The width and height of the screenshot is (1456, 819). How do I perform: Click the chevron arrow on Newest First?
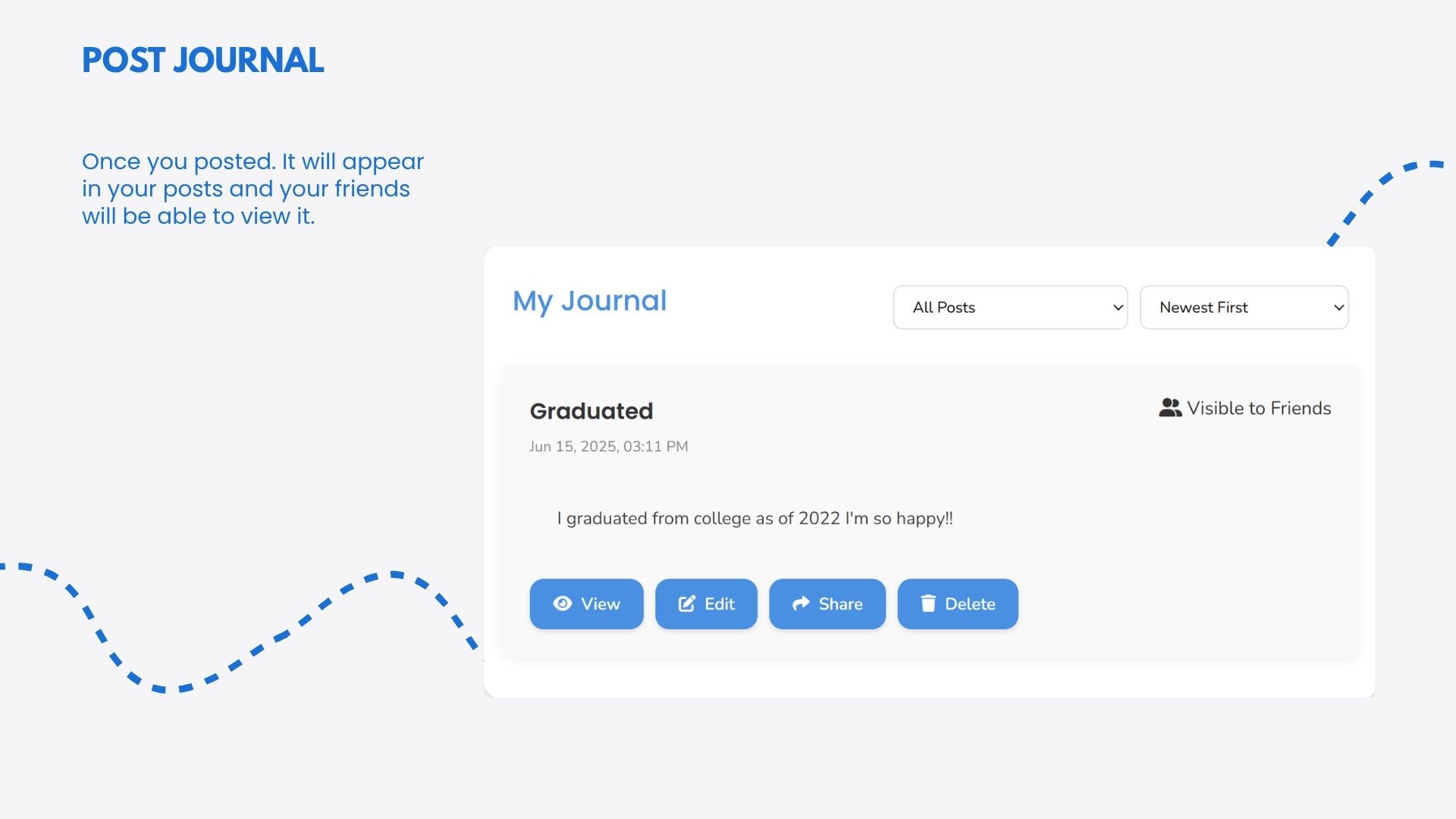tap(1338, 308)
